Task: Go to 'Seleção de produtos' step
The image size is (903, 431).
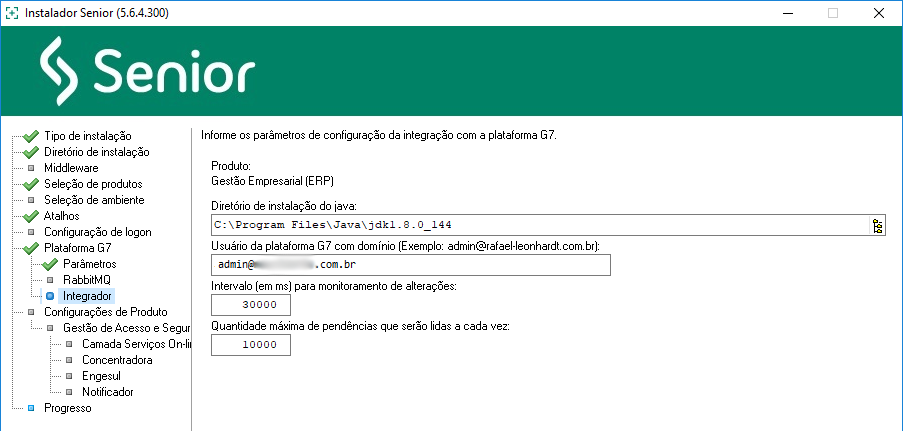Action: 93,184
